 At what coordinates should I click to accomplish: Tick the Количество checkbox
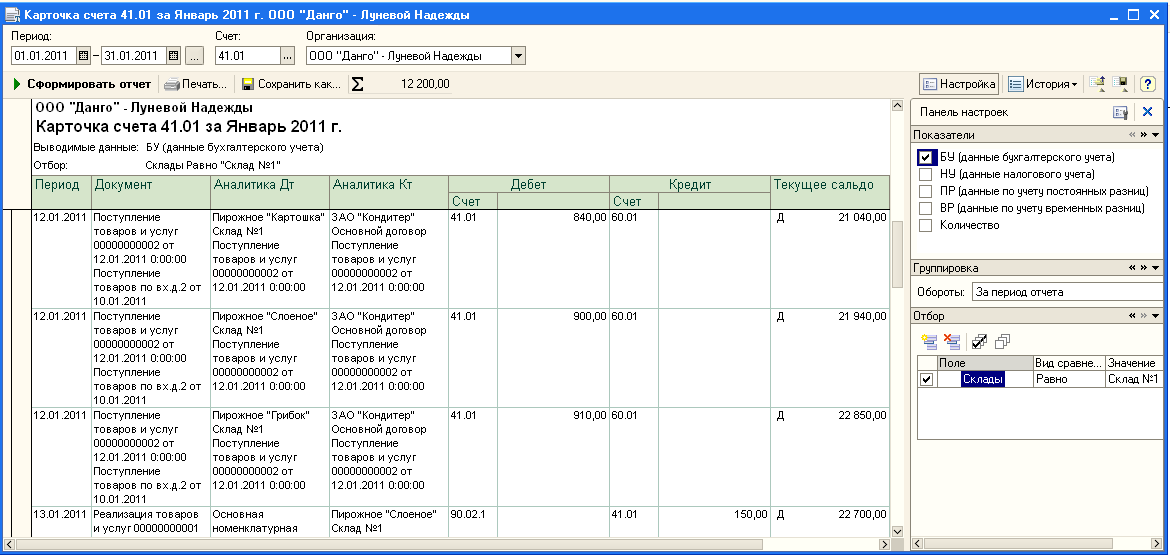[925, 225]
